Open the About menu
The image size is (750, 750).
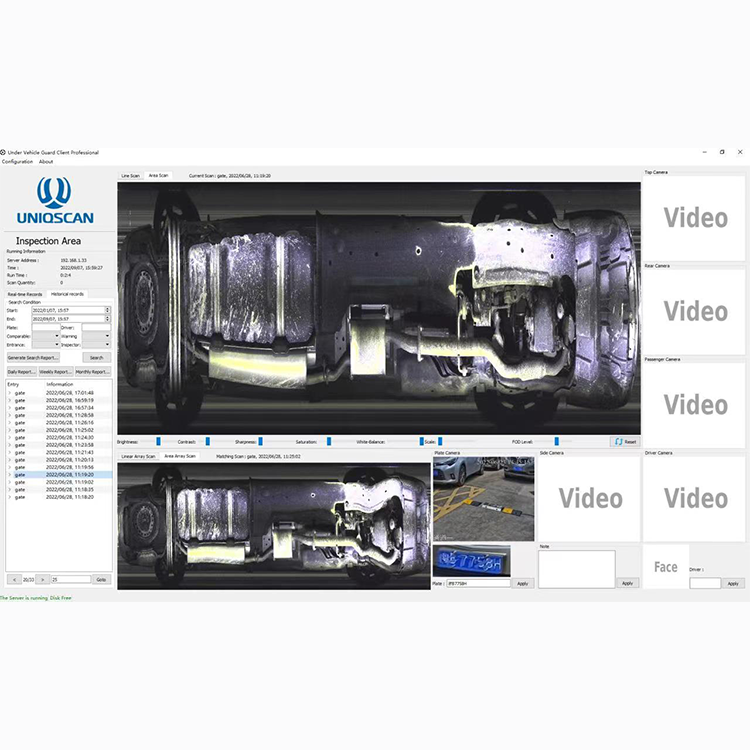click(x=46, y=162)
